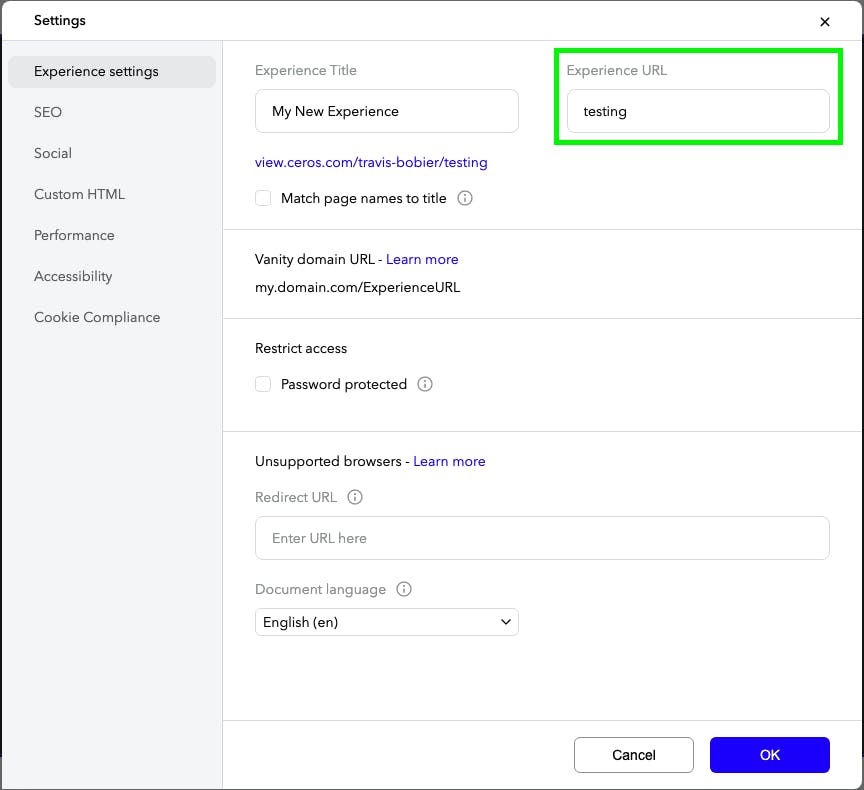Open the Accessibility section

[x=73, y=276]
